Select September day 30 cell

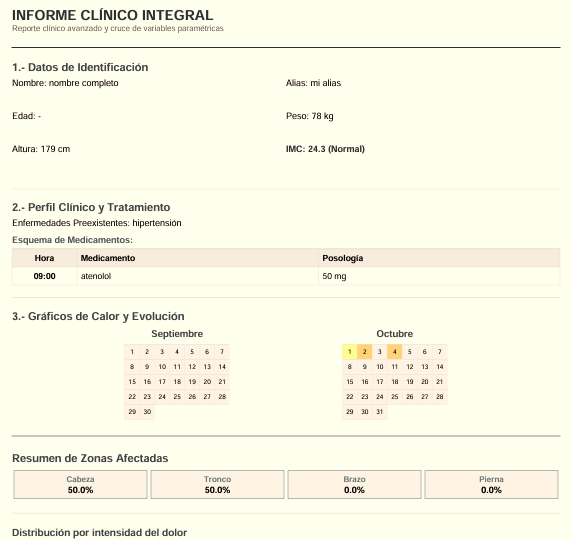(147, 412)
